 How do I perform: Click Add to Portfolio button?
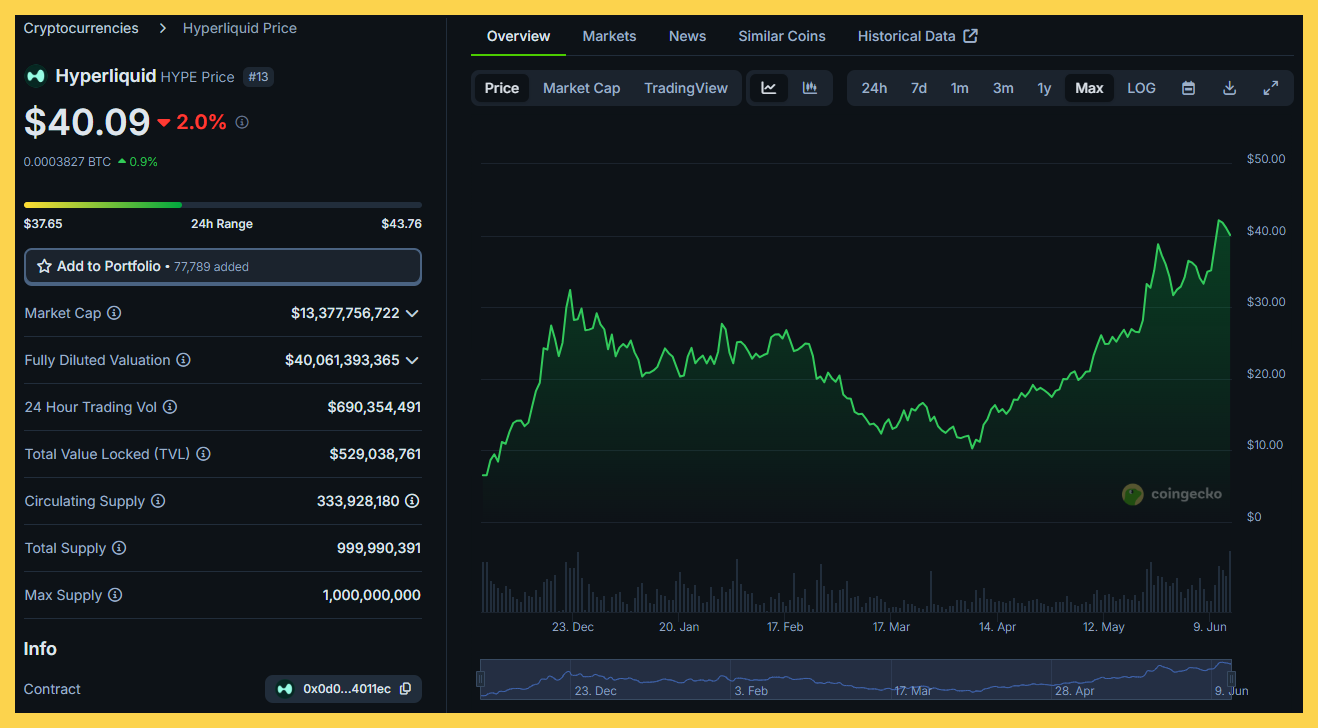click(222, 267)
